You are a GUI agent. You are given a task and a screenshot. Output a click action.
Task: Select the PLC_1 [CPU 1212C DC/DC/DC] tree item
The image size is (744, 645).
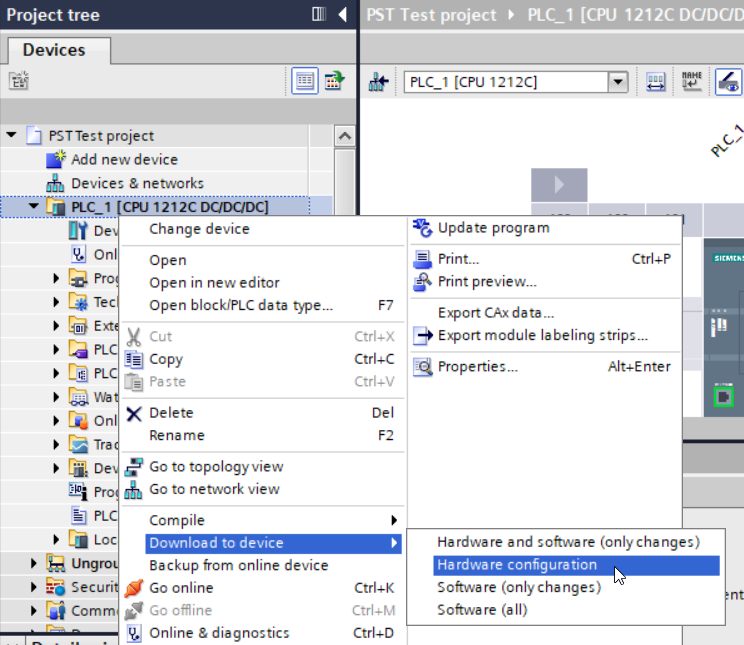pos(169,207)
